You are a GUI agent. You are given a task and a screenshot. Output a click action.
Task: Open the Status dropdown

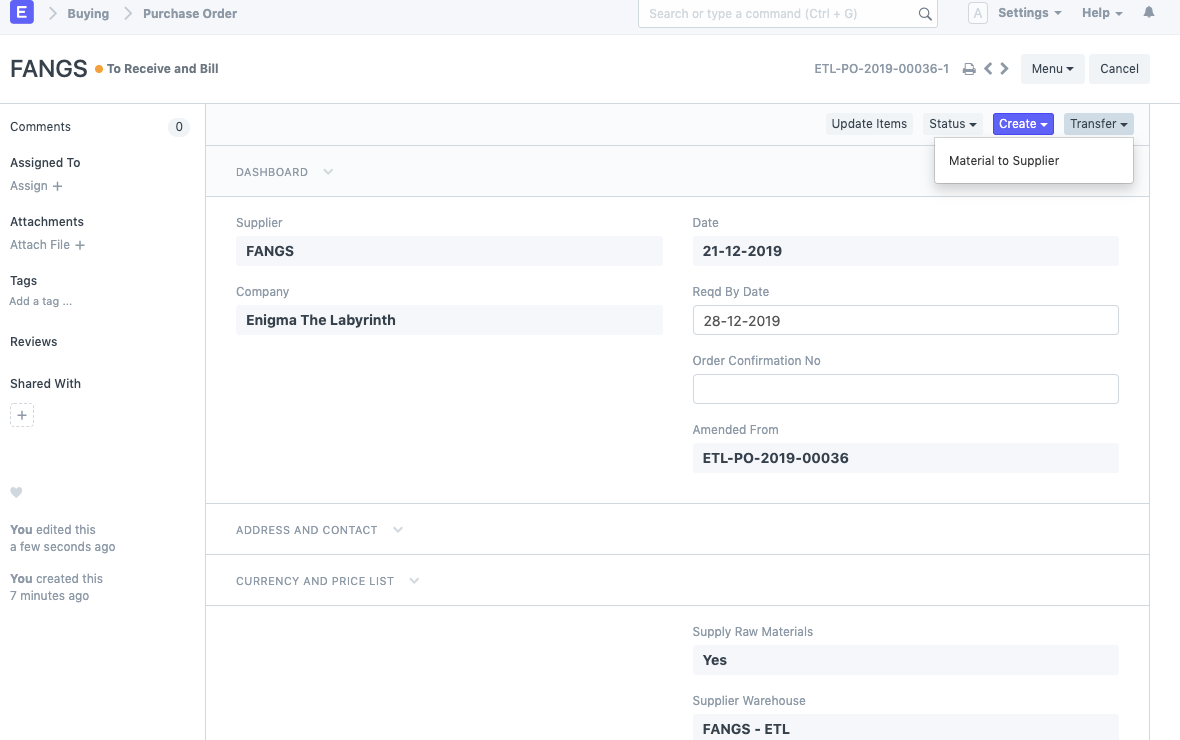point(952,124)
